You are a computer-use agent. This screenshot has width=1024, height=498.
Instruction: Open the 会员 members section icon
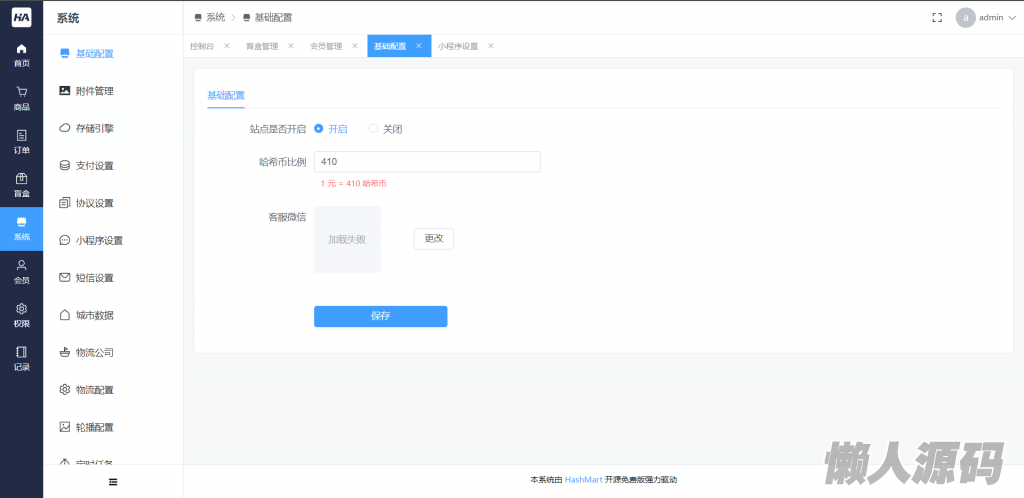pyautogui.click(x=21, y=266)
